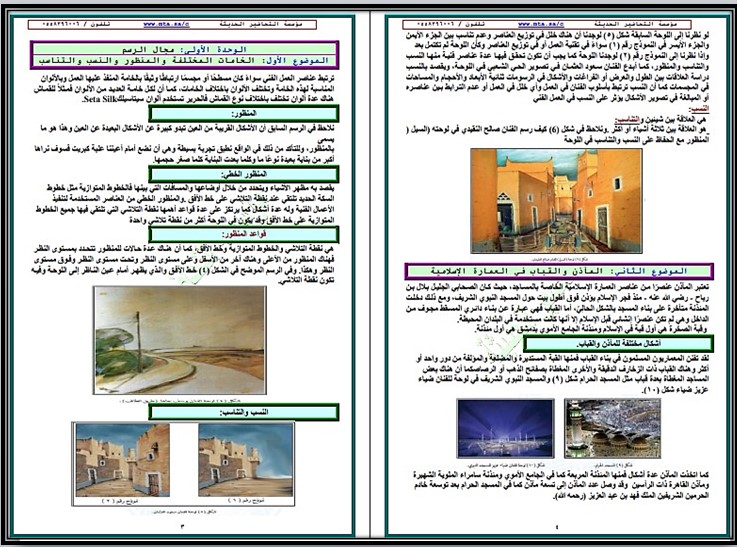The width and height of the screenshot is (737, 547).
Task: Click the heading الوحدة الأولى: مجال الرسم
Action: [x=184, y=49]
